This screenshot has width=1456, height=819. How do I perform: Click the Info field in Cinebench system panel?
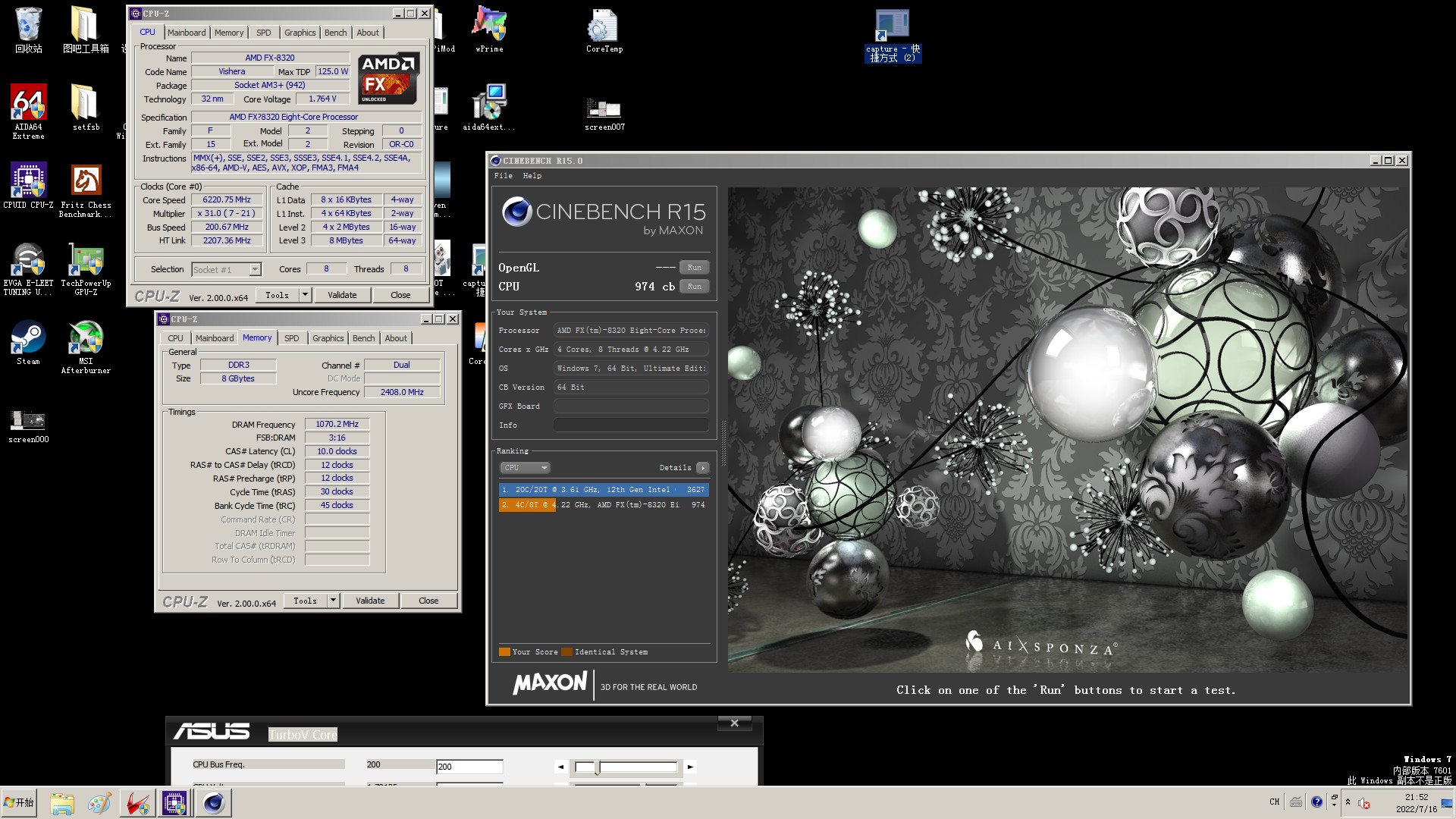click(631, 425)
